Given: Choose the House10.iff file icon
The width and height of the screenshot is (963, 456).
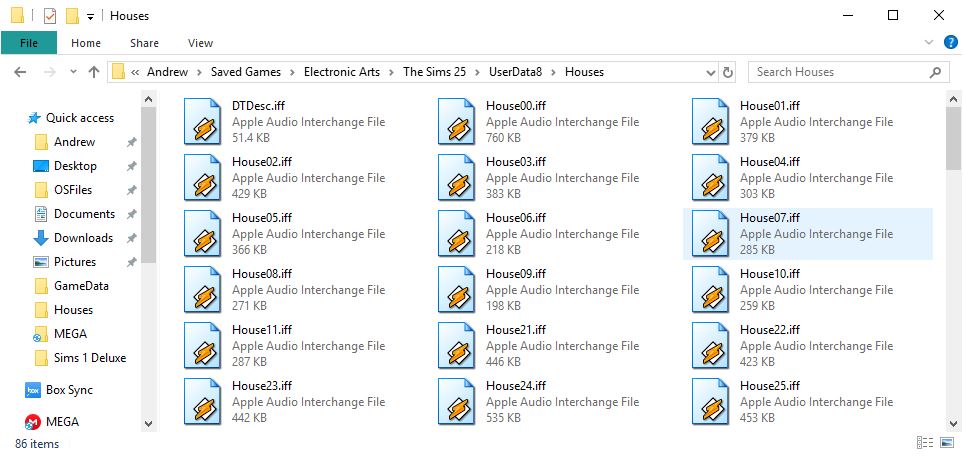Looking at the screenshot, I should point(711,289).
